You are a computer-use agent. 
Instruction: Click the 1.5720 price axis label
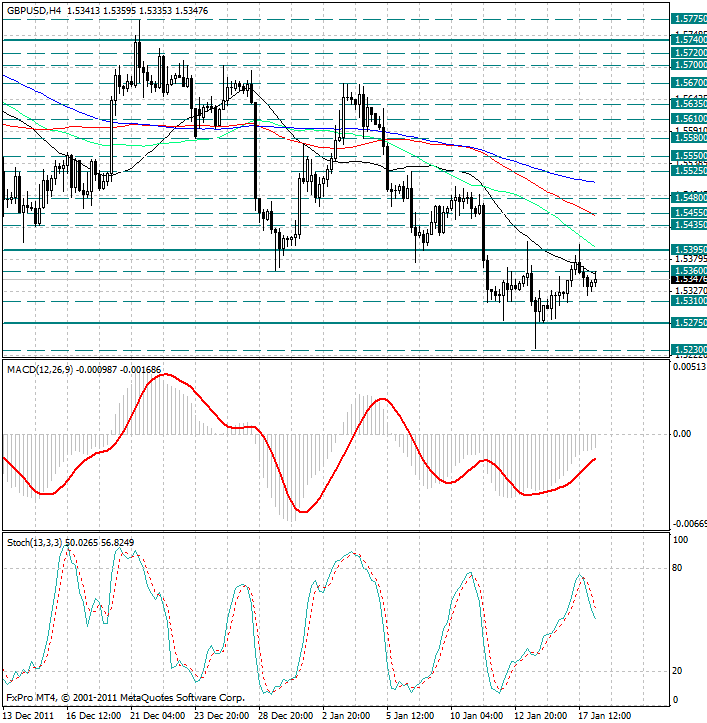coord(689,53)
